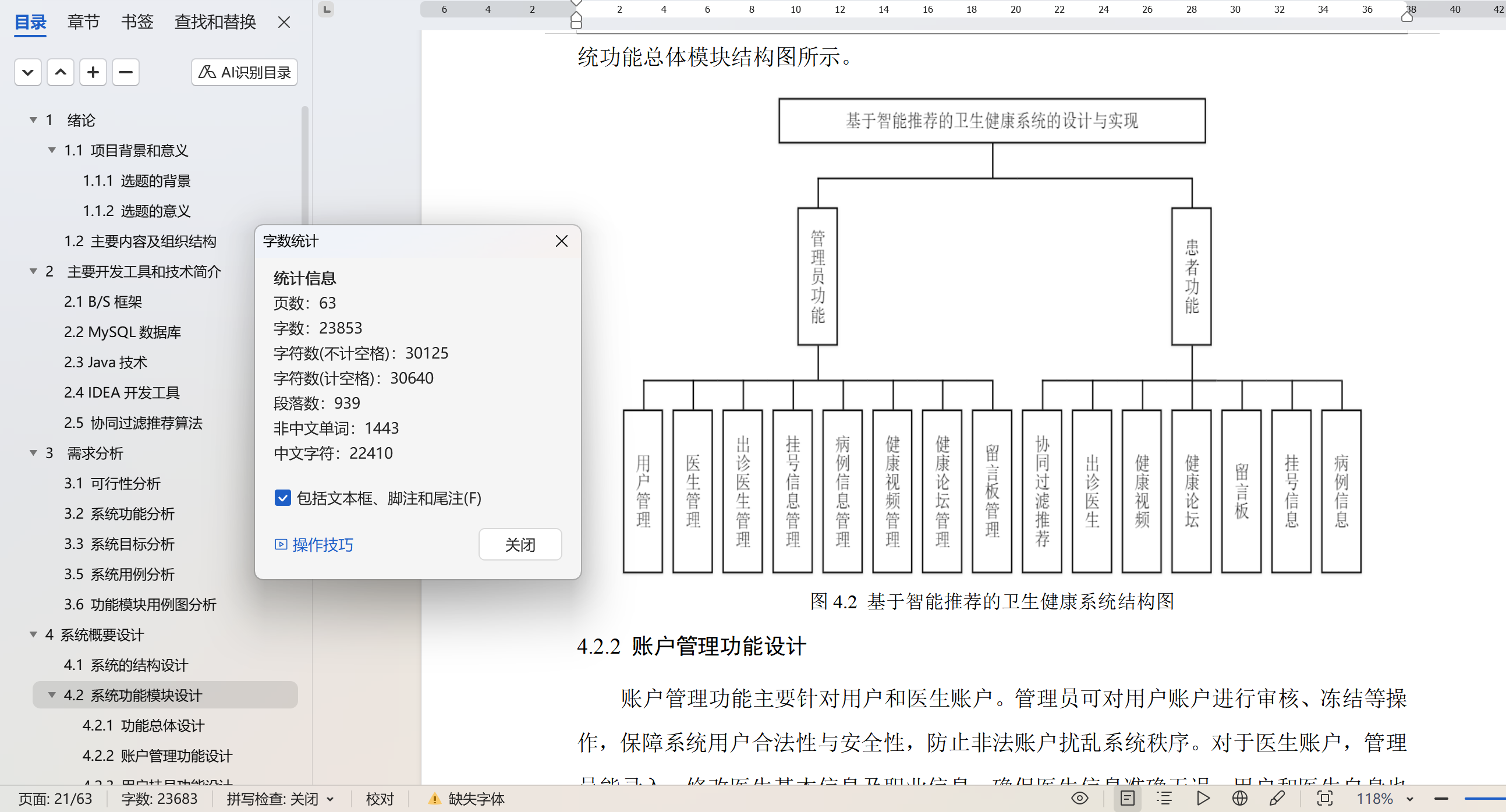Screen dimensions: 1506x812
Task: Collapse the 1 绪论 tree node
Action: coord(33,120)
